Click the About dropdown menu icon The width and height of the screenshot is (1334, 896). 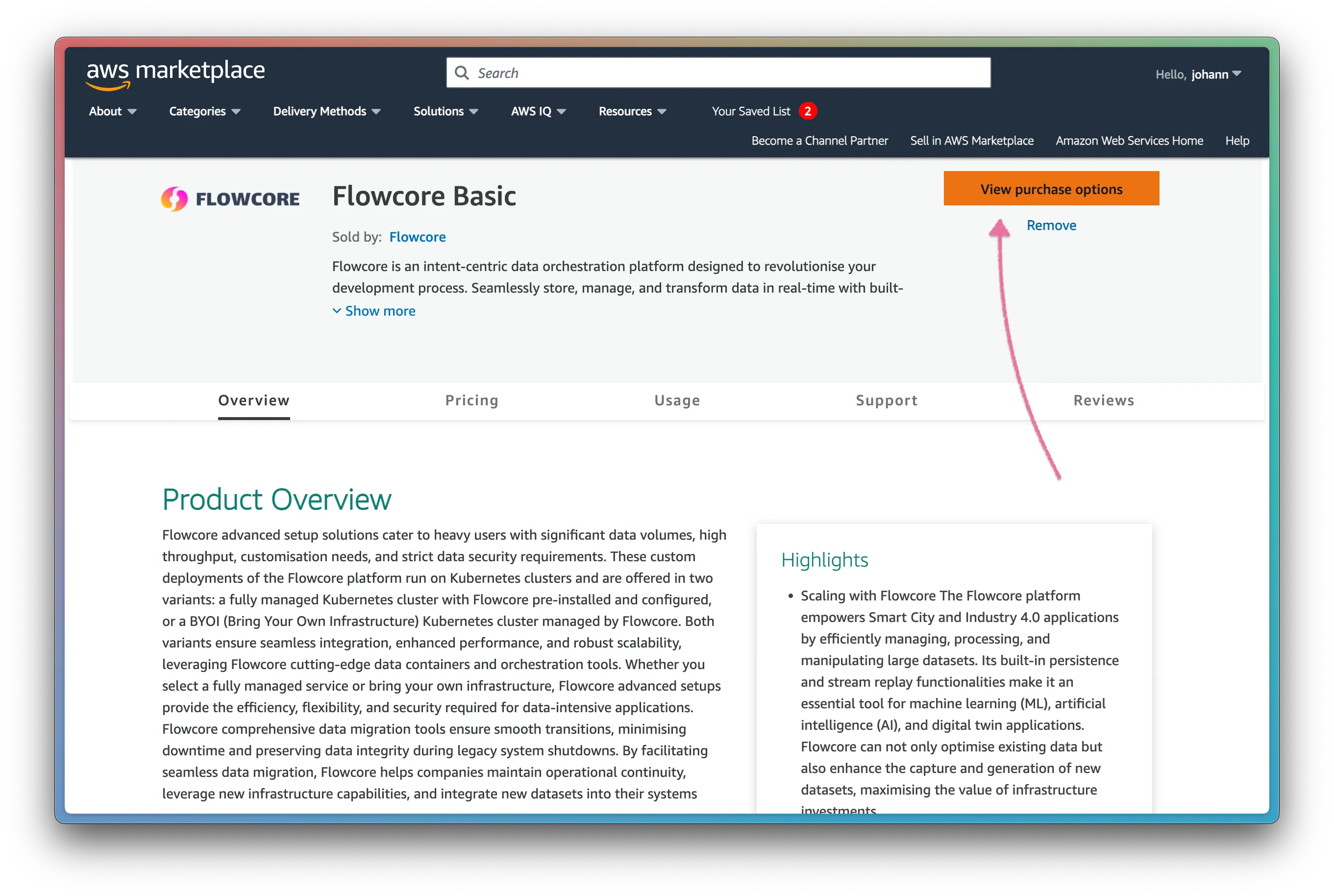tap(133, 111)
